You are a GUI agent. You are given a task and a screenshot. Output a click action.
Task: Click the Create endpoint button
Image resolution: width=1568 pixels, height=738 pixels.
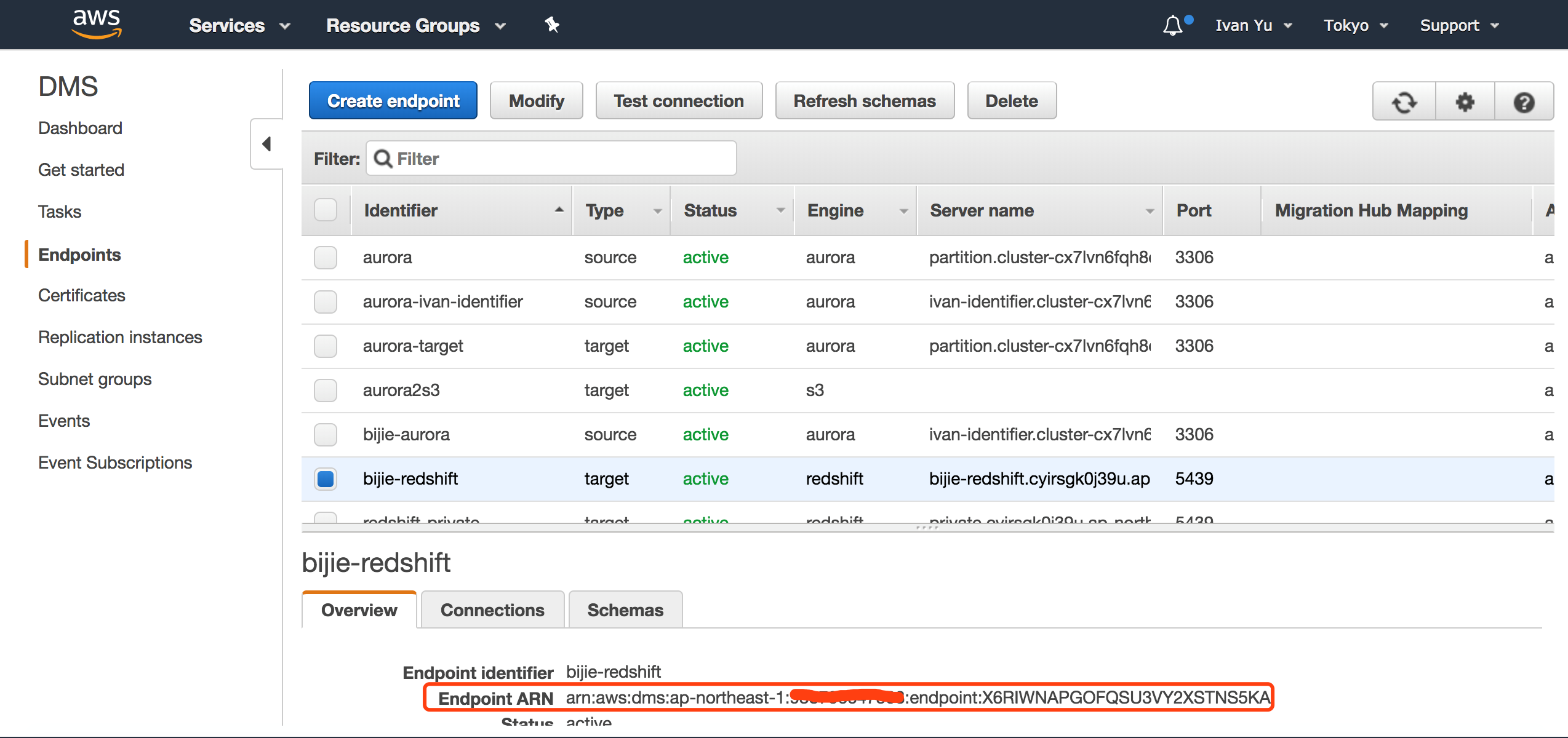point(393,101)
